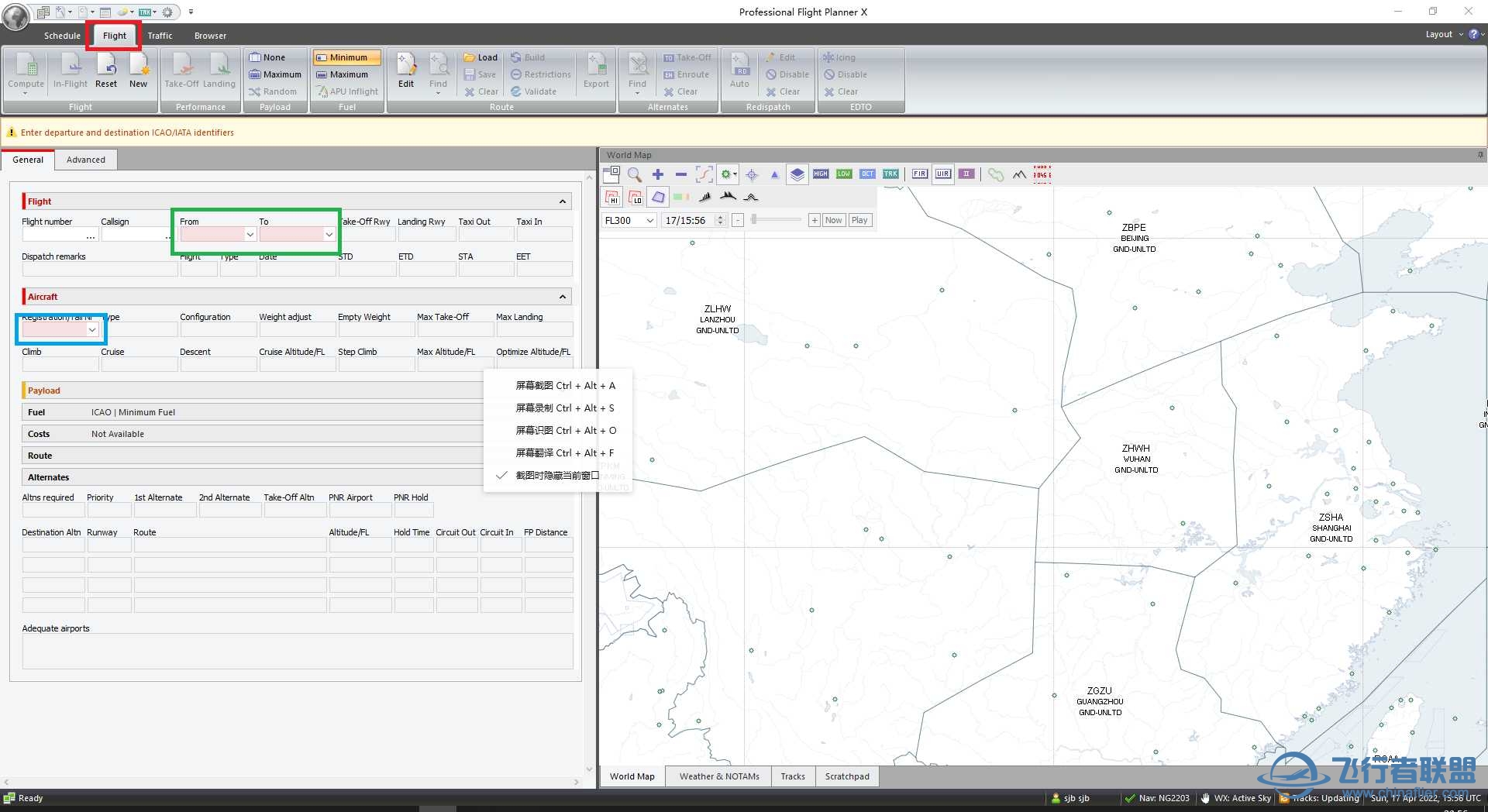
Task: Click the zoom-to-route map icon
Action: click(x=704, y=174)
